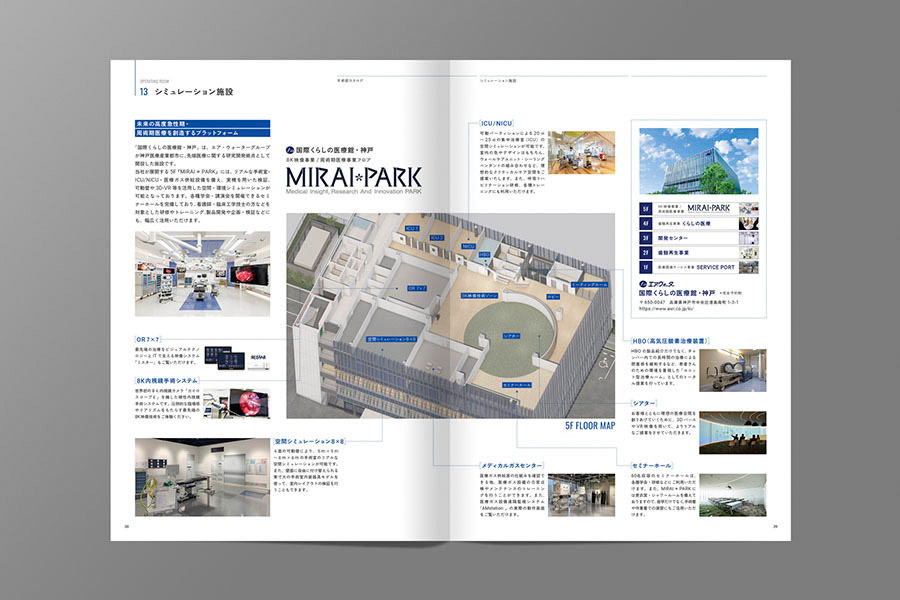The width and height of the screenshot is (900, 600).
Task: Click the 13 シミュレーション施設 page title
Action: pos(187,91)
